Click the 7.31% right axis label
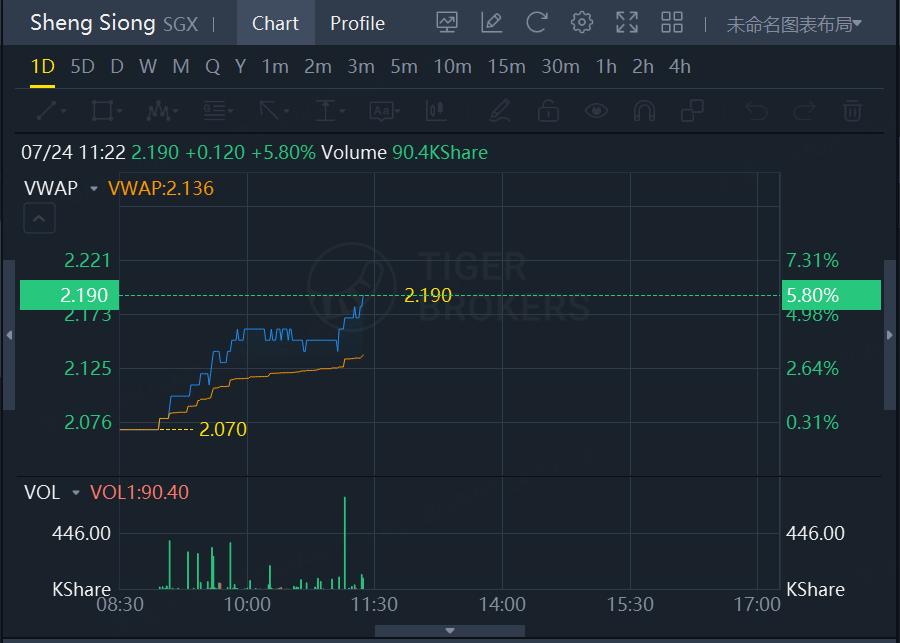The image size is (900, 643). pyautogui.click(x=812, y=261)
